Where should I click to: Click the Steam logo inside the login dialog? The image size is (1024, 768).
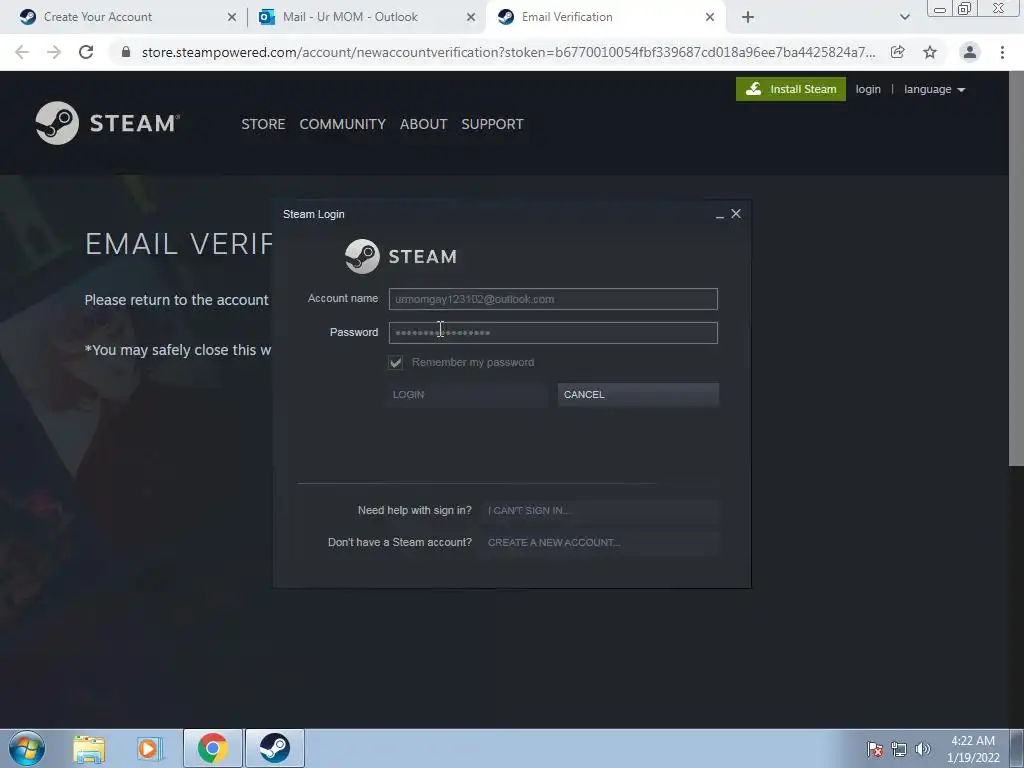401,256
